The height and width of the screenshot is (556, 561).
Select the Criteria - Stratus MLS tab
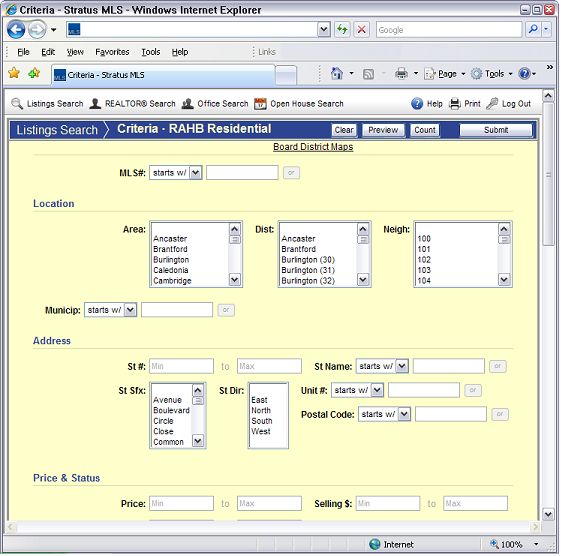pos(163,75)
